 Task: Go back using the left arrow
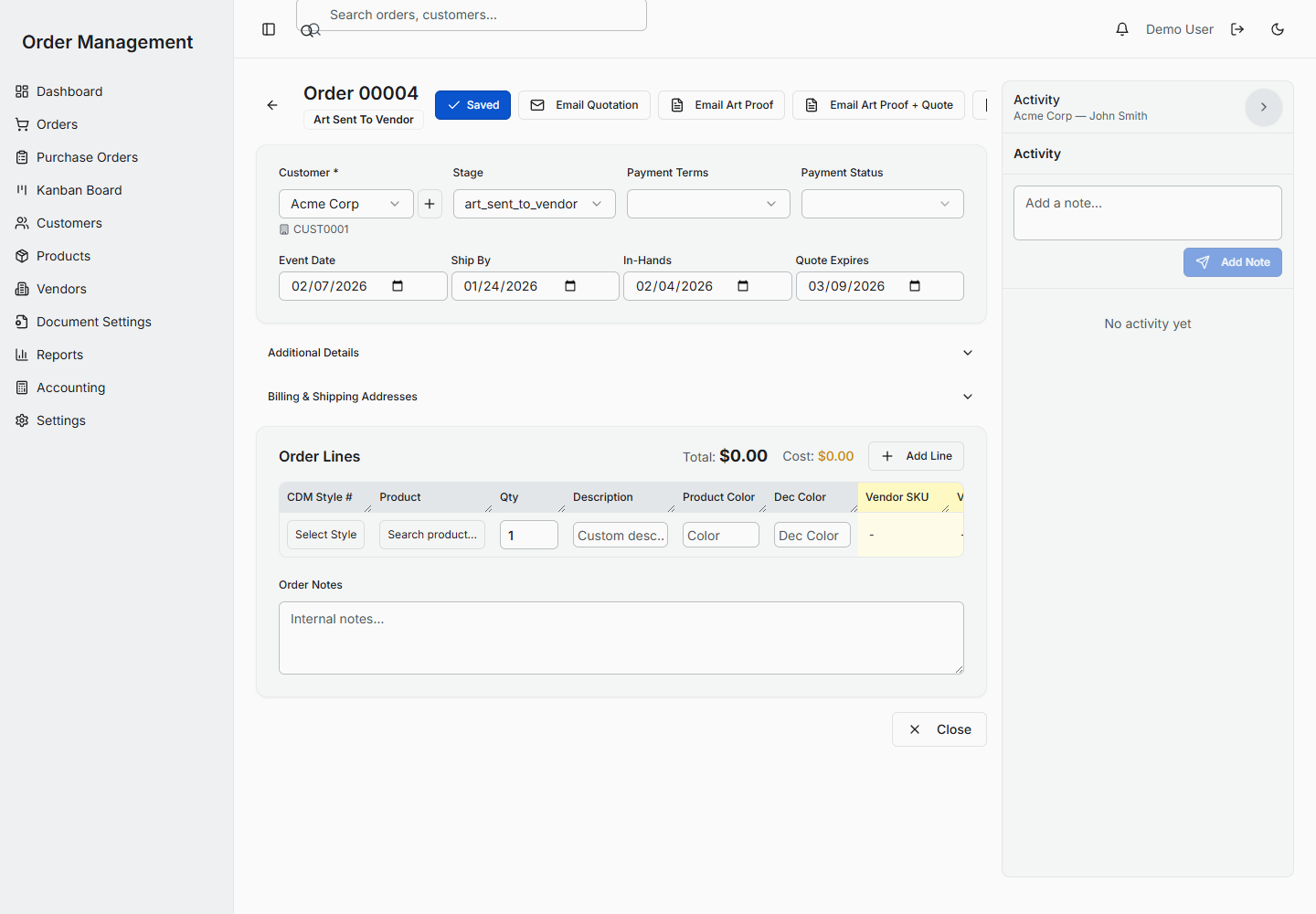click(272, 105)
